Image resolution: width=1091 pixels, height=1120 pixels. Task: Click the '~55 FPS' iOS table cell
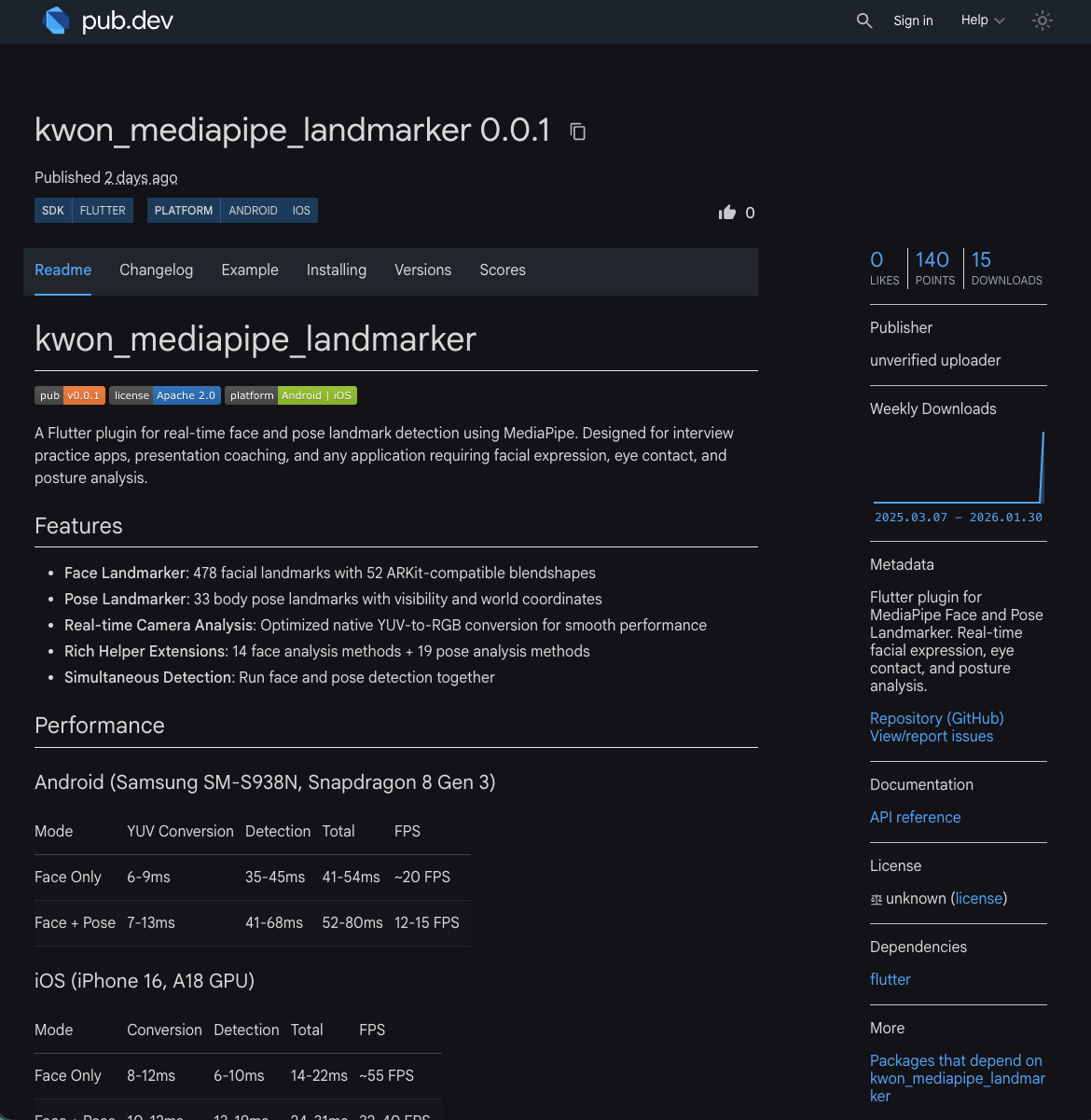[x=386, y=1075]
